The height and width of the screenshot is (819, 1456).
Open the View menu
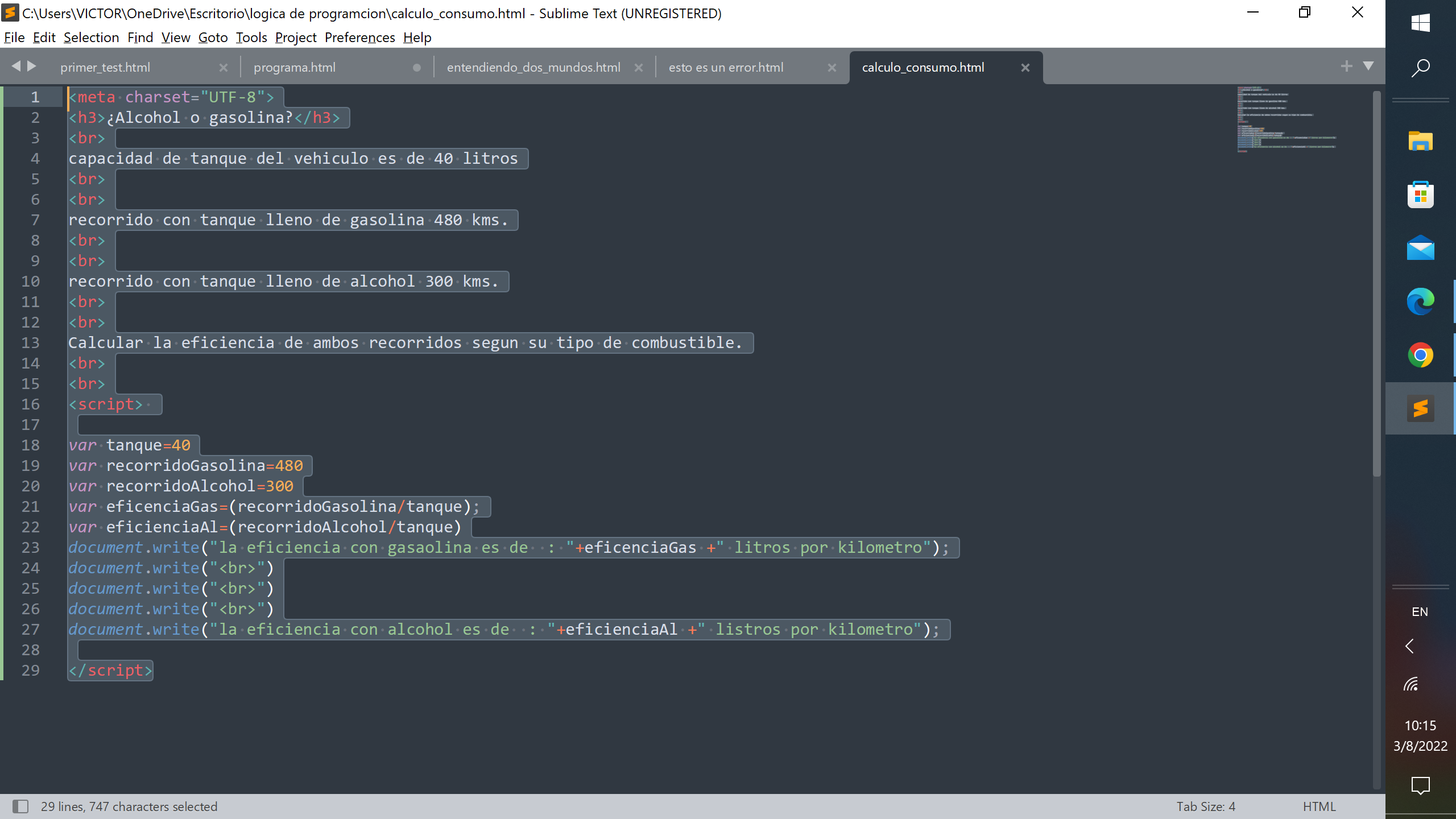pos(176,38)
